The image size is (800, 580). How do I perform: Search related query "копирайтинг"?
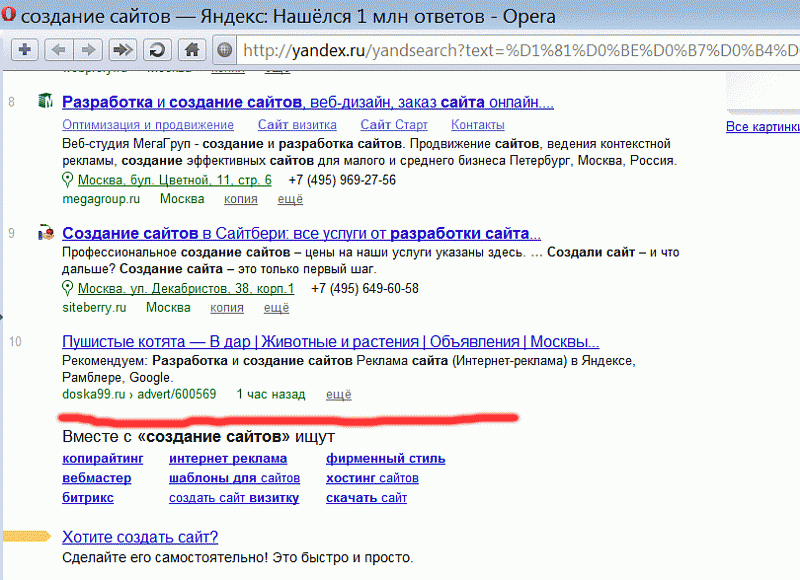(103, 459)
